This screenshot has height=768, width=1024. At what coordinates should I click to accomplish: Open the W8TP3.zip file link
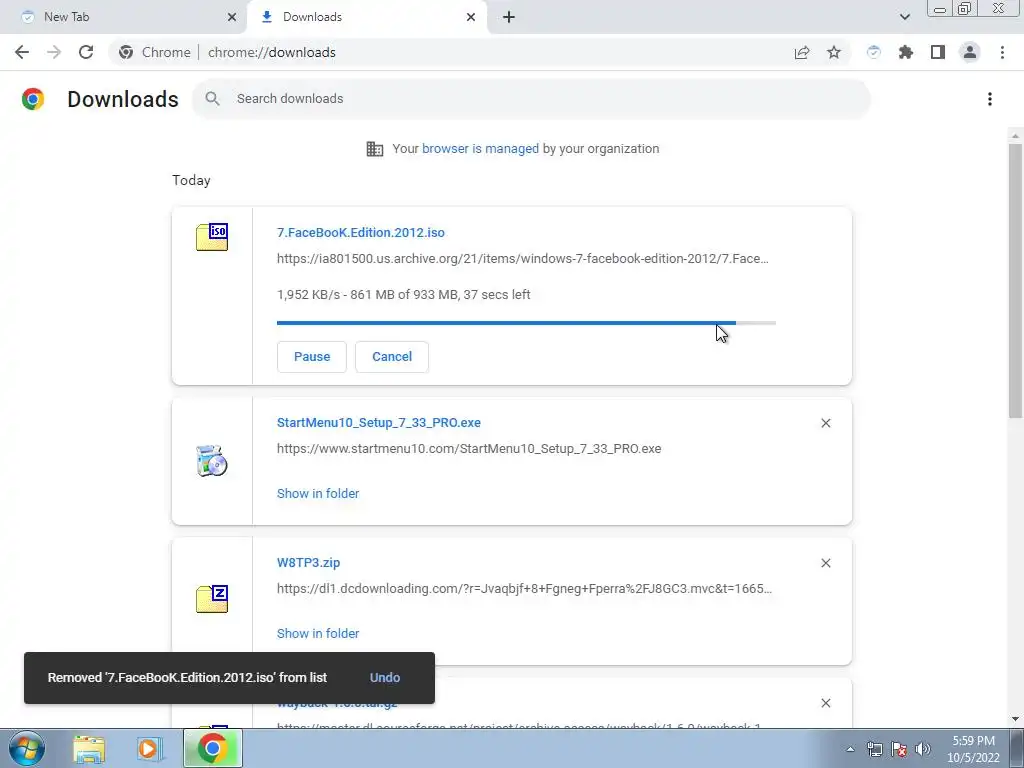pyautogui.click(x=308, y=562)
